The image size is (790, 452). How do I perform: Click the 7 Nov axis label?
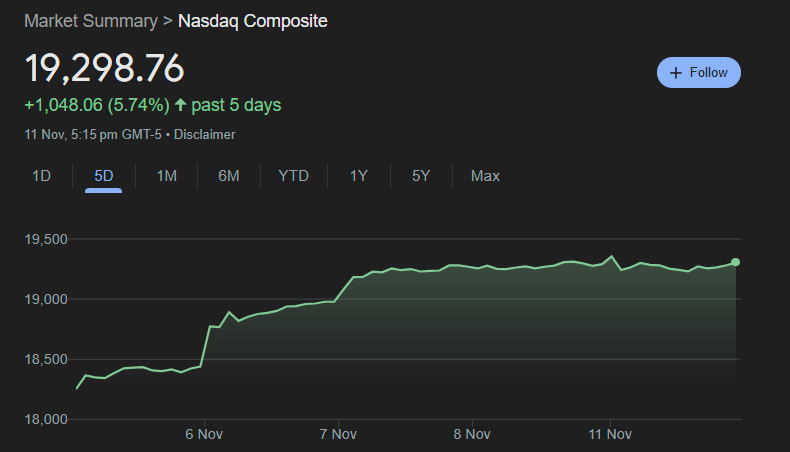tap(338, 434)
